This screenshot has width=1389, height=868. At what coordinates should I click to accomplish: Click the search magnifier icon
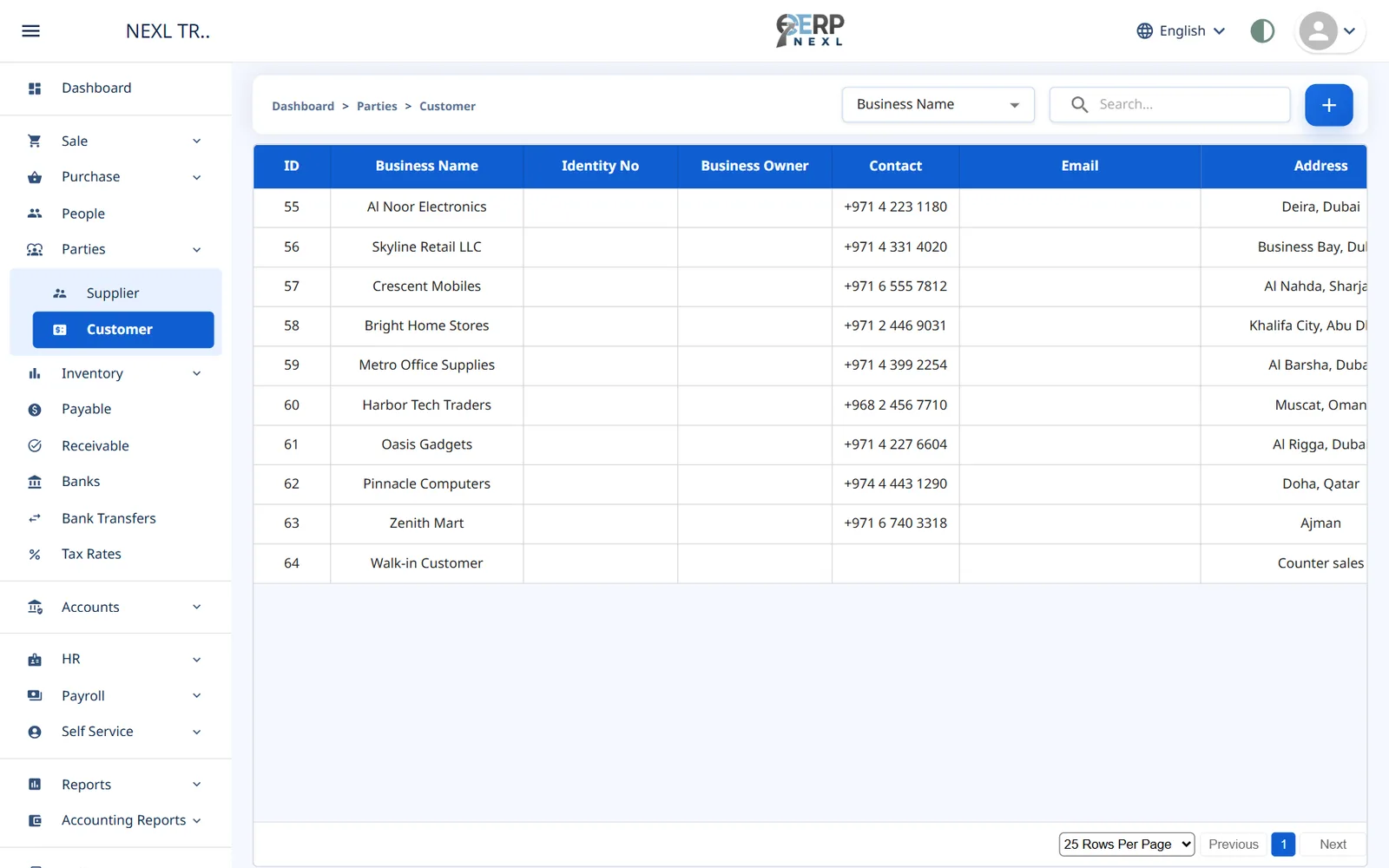(1079, 105)
